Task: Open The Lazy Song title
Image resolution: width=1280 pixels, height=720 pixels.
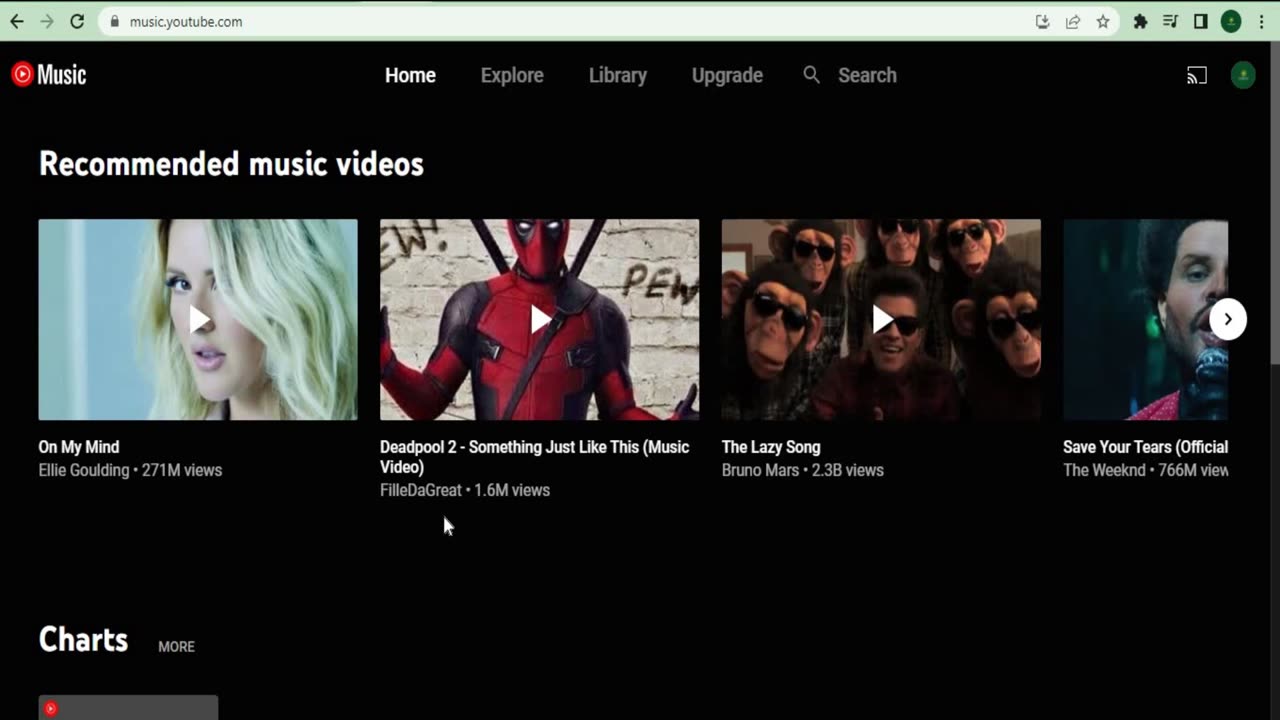Action: click(771, 447)
